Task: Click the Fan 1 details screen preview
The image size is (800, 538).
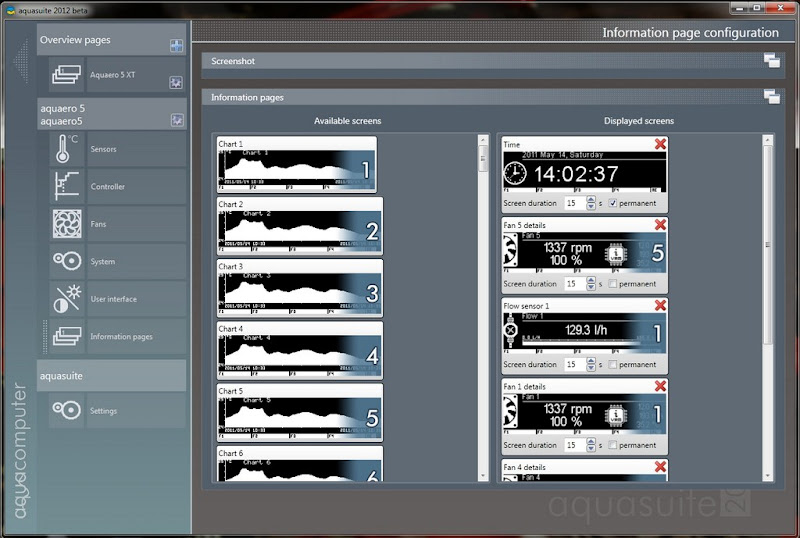Action: [x=585, y=413]
